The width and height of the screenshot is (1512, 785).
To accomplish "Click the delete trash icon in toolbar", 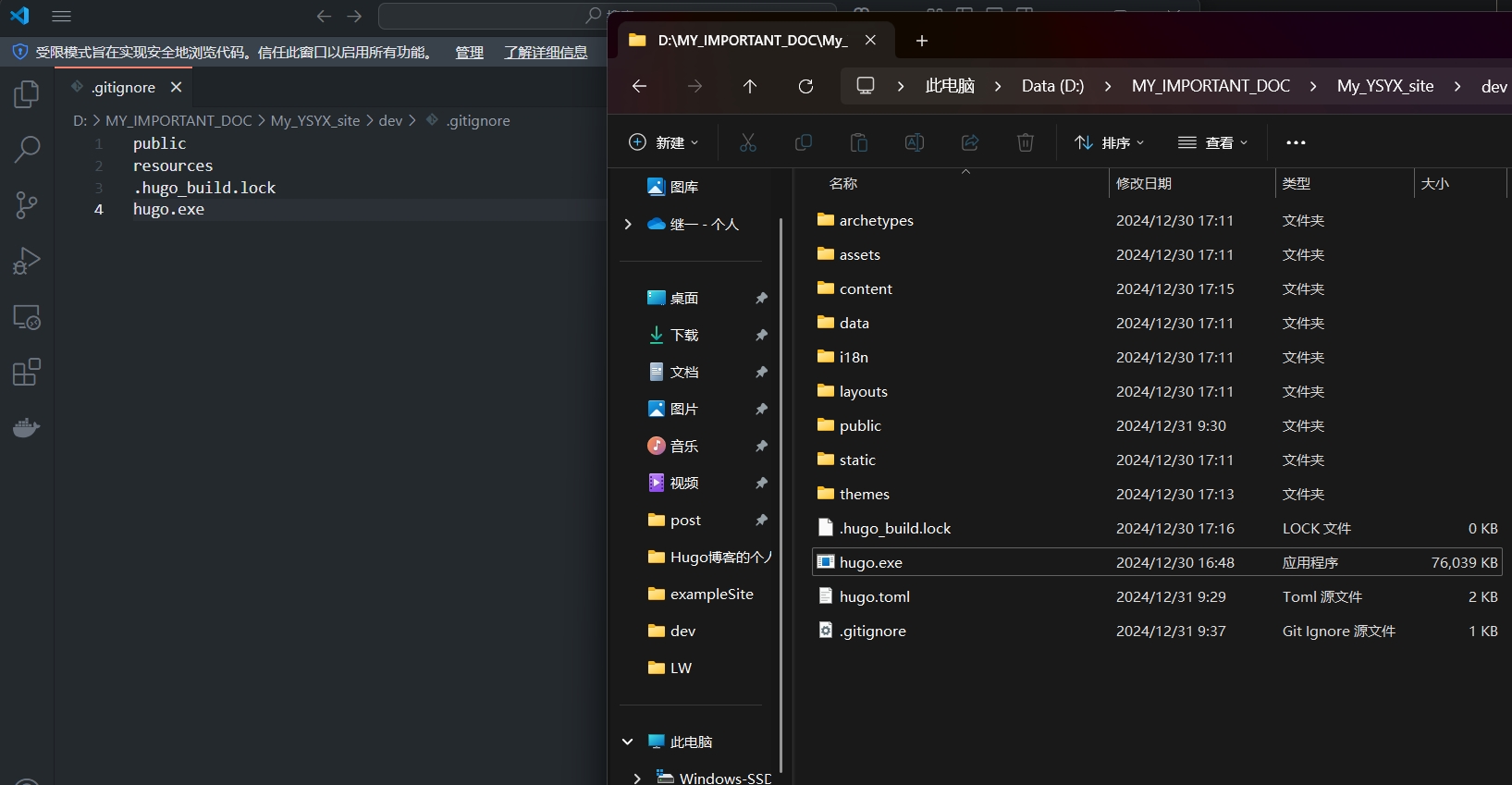I will tap(1025, 142).
